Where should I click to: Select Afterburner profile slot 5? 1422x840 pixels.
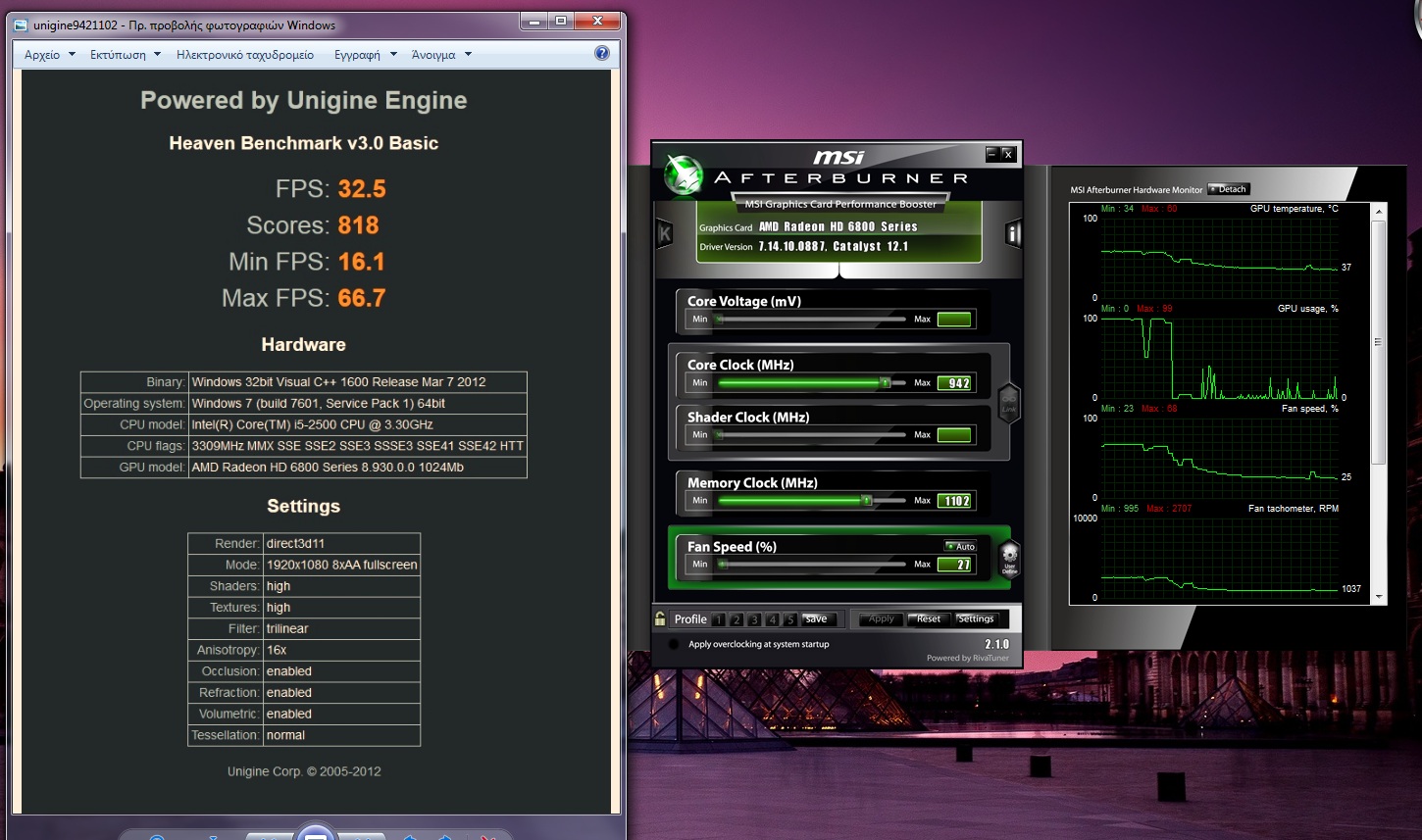(x=790, y=619)
